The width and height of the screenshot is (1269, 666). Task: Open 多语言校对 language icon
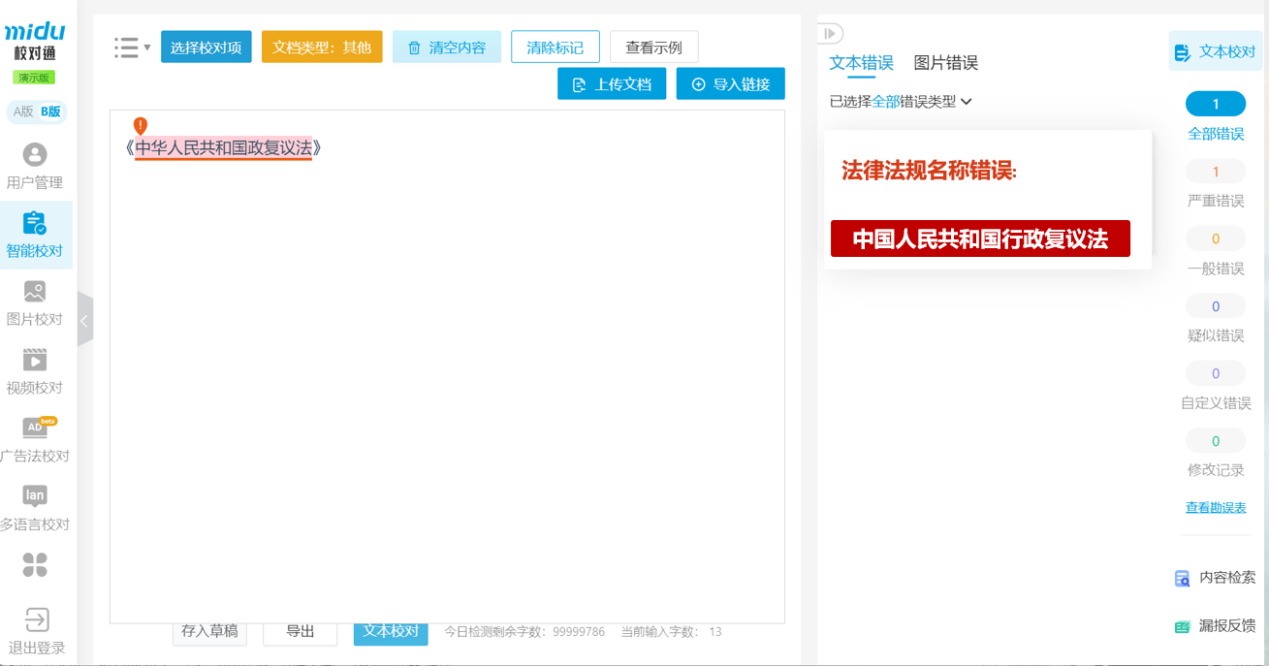(x=35, y=496)
